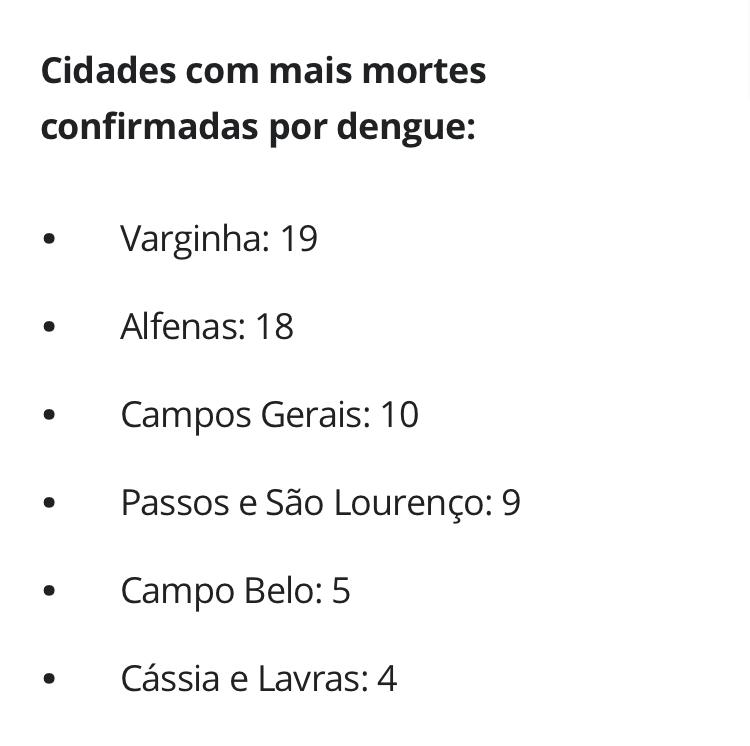Click the number 18 after Alfenas

[x=275, y=327]
